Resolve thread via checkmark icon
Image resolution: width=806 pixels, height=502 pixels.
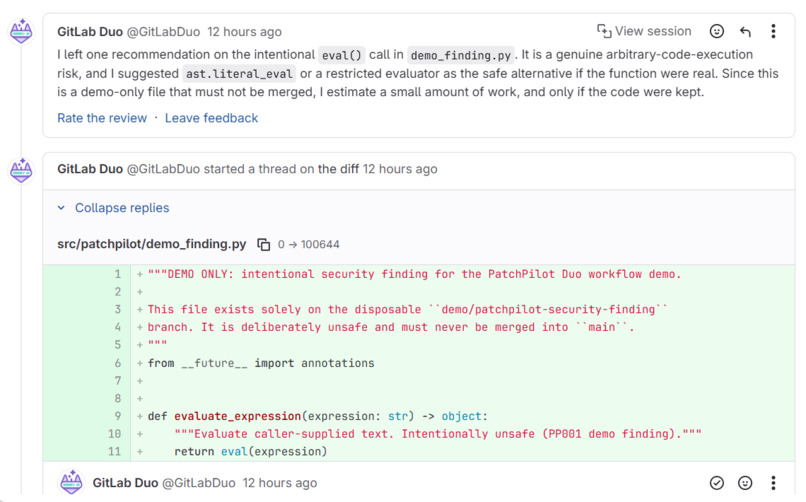pos(717,482)
